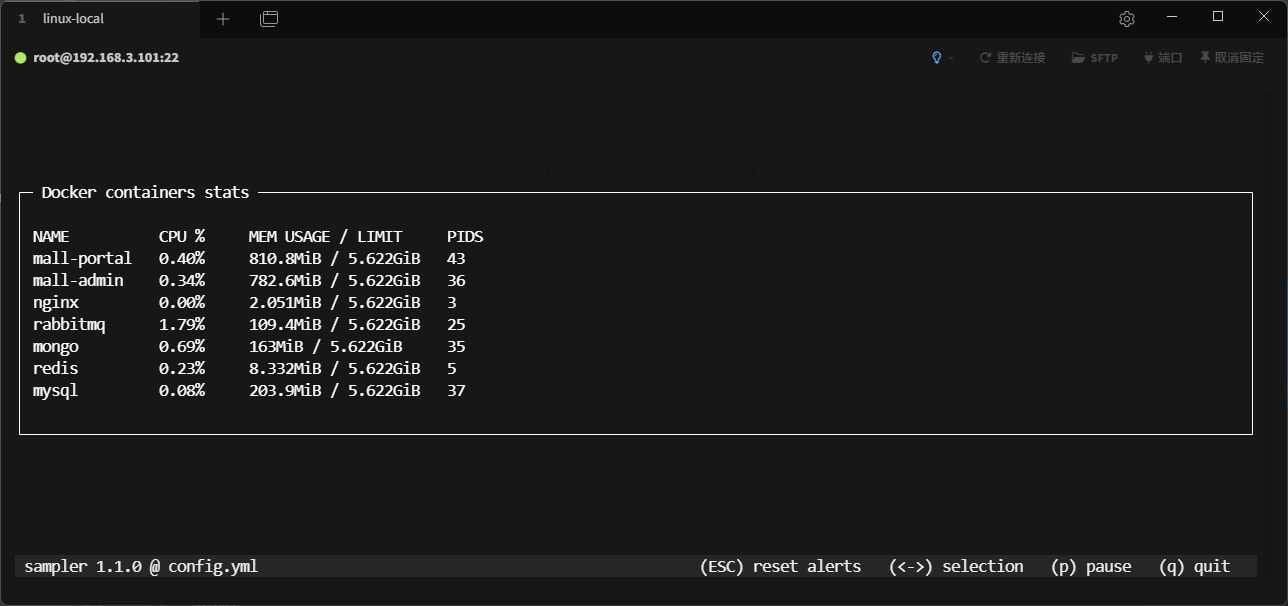Open the SFTP file browser

pos(1095,58)
